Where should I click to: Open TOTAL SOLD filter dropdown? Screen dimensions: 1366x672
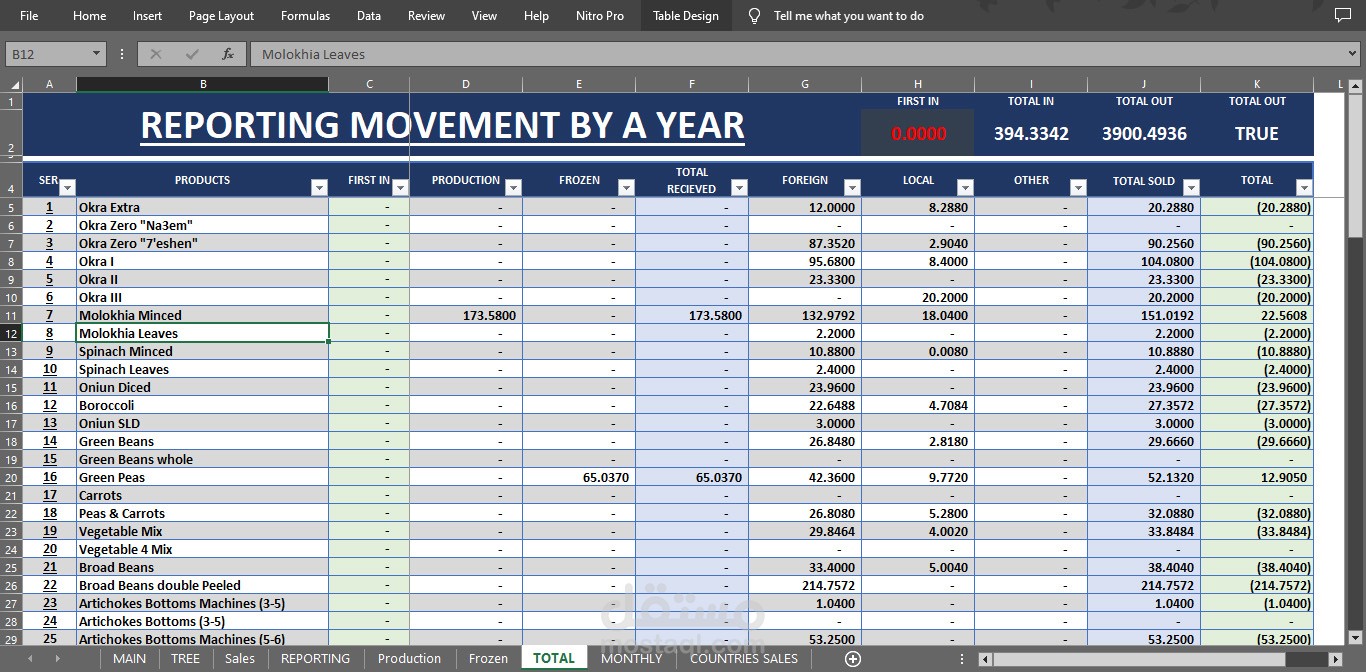(x=1191, y=187)
